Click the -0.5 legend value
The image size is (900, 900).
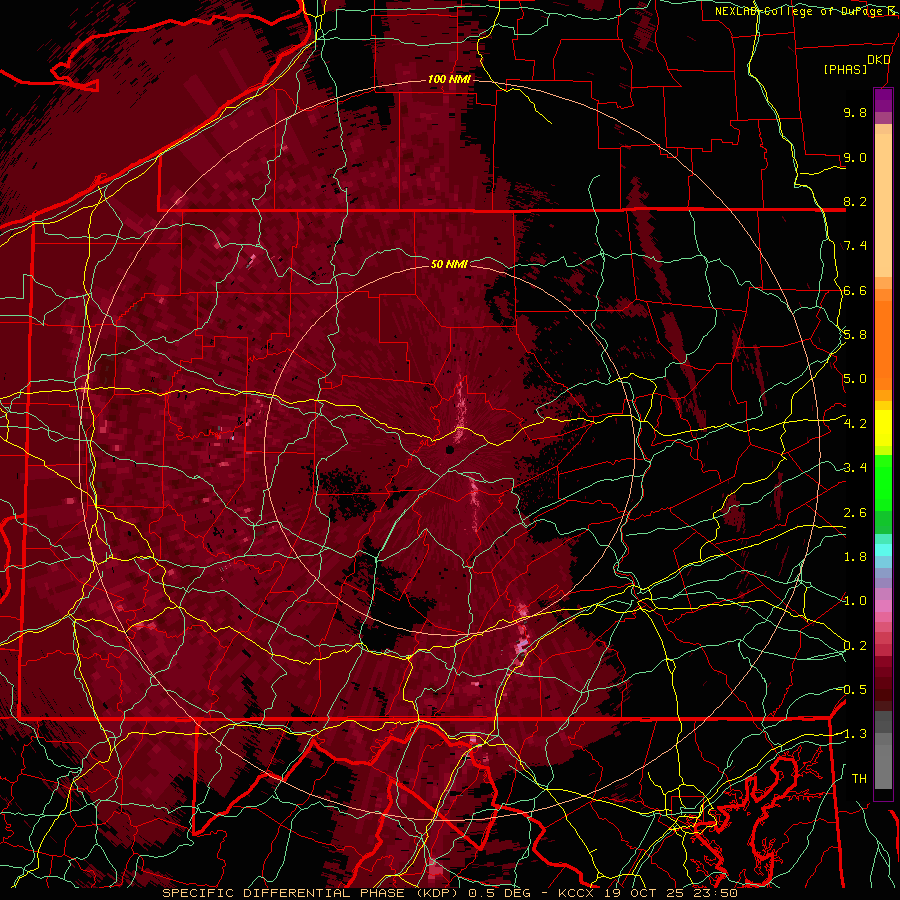853,690
